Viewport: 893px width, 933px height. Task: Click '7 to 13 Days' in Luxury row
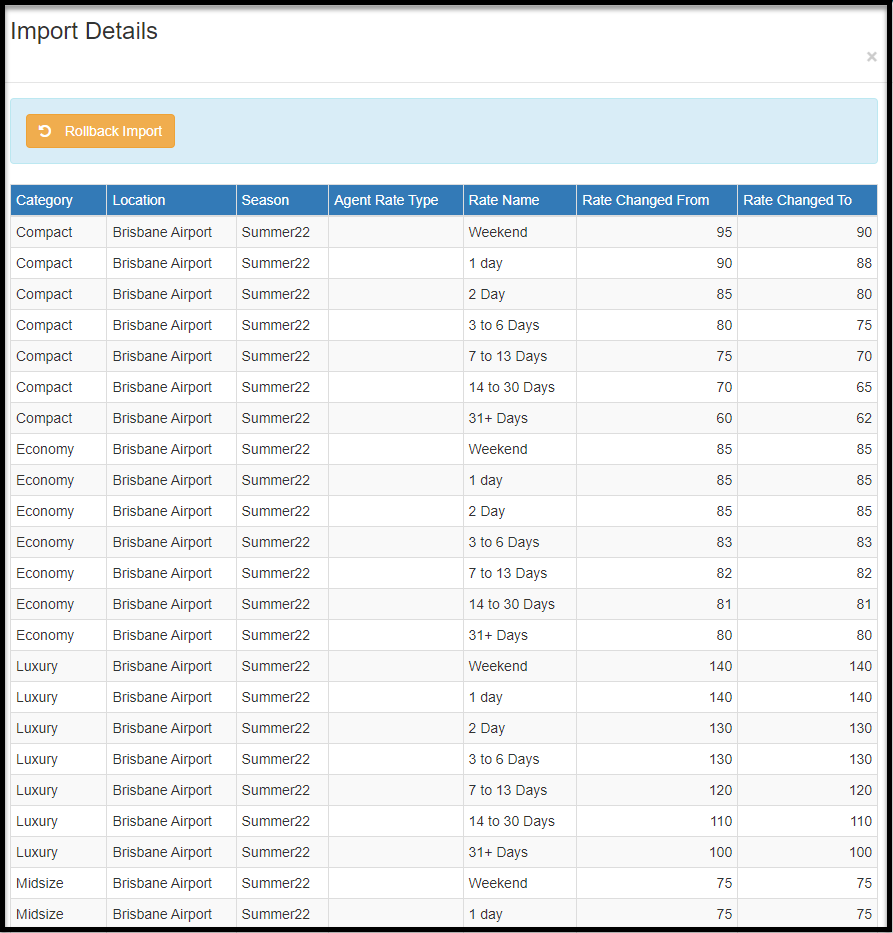[507, 790]
